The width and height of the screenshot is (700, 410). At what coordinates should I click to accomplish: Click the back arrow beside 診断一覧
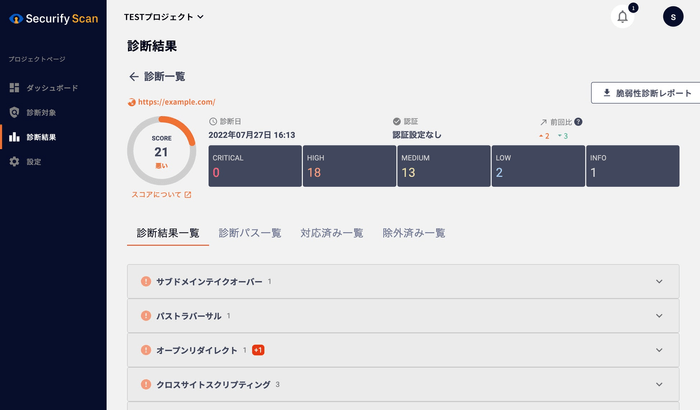coord(134,76)
